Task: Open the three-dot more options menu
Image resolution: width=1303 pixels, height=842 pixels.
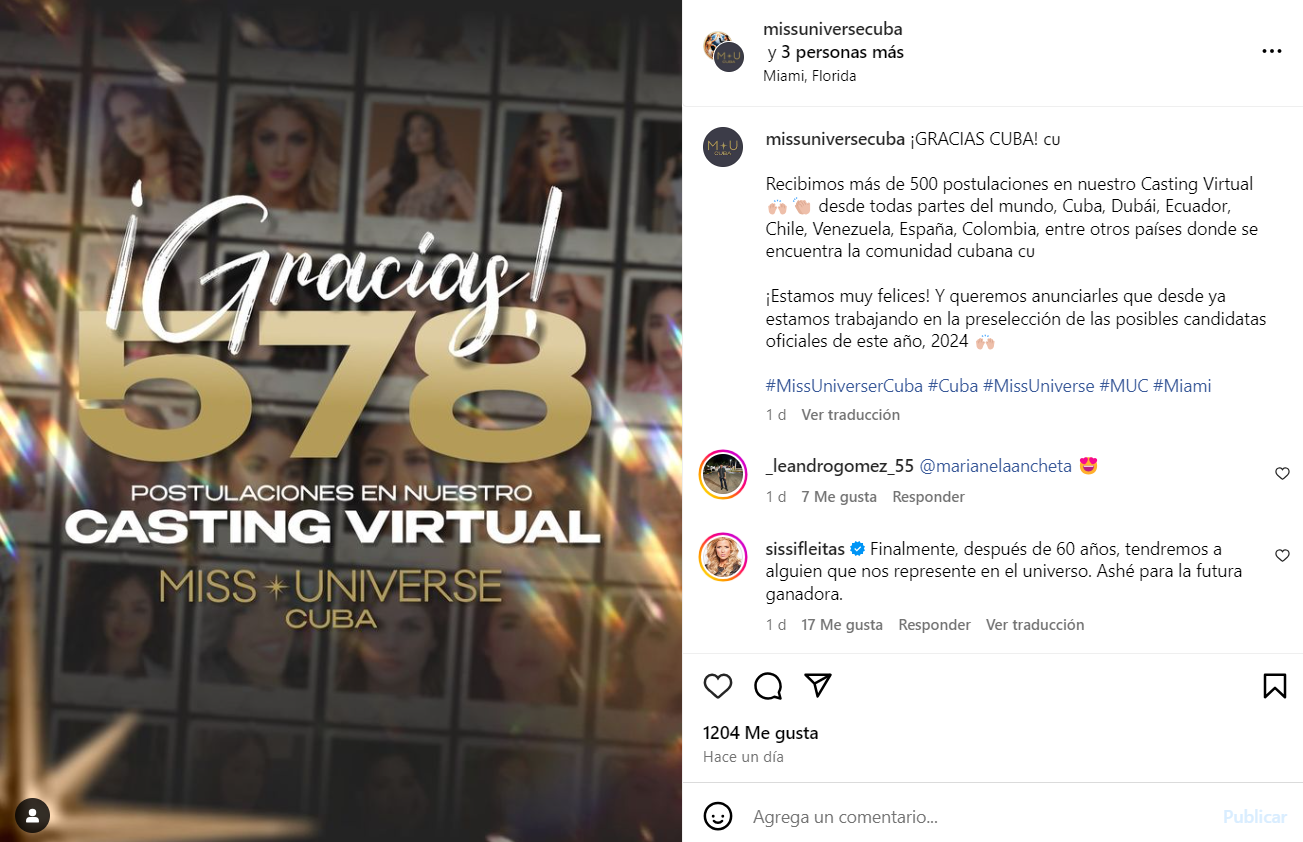Action: (x=1271, y=51)
